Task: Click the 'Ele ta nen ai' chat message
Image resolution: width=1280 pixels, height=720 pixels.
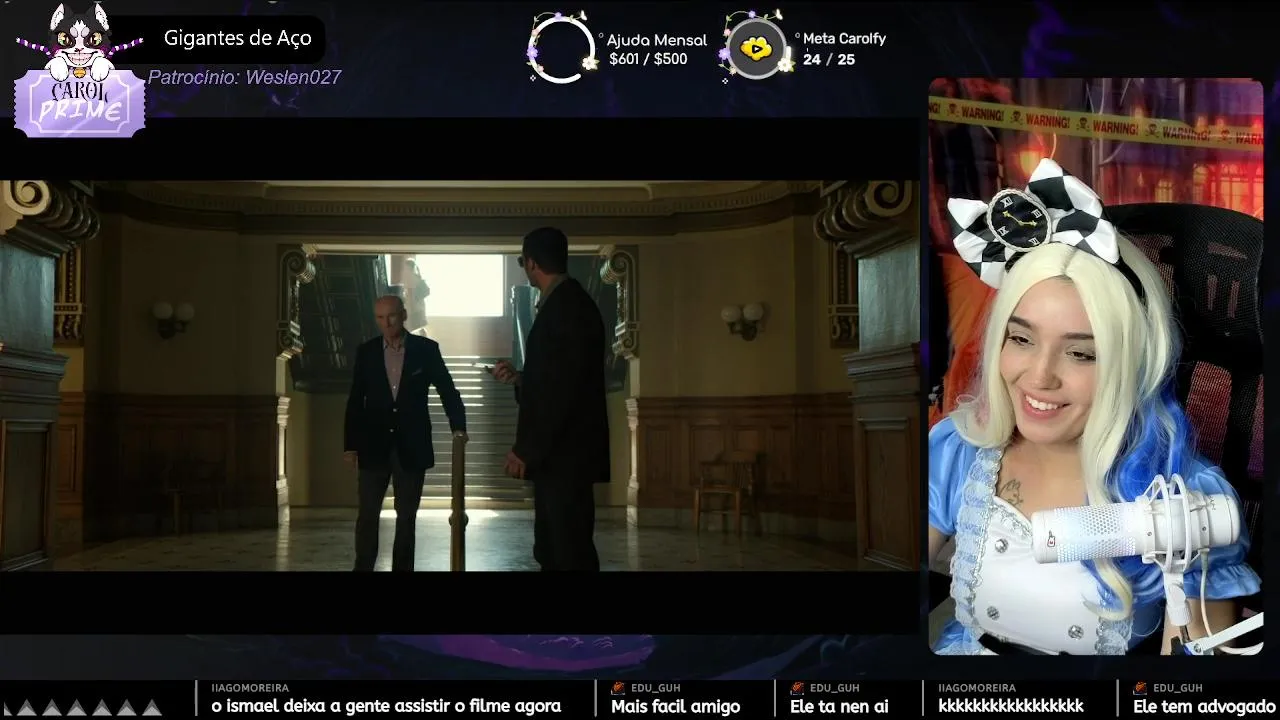Action: (x=839, y=706)
